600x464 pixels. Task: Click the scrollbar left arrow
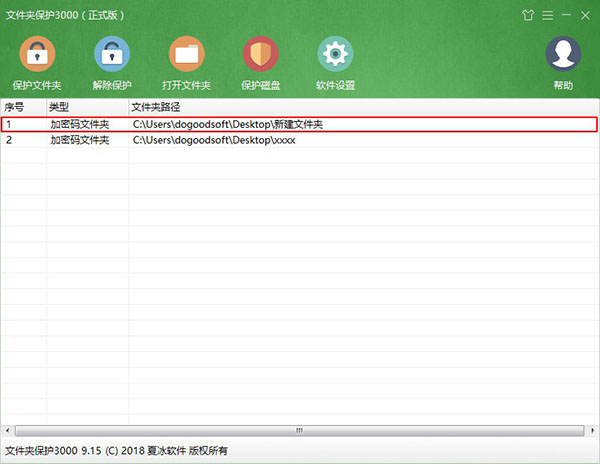(6, 430)
